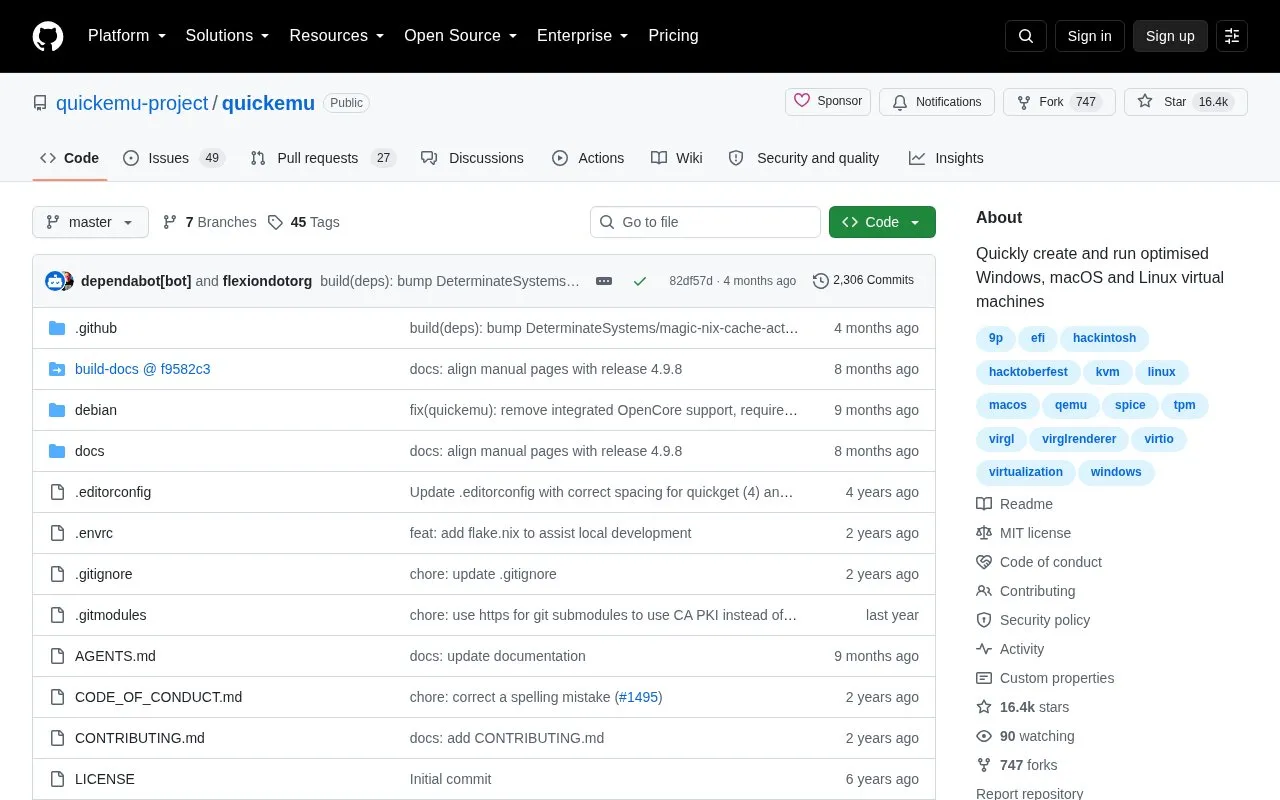
Task: Open the .github folder
Action: [96, 328]
